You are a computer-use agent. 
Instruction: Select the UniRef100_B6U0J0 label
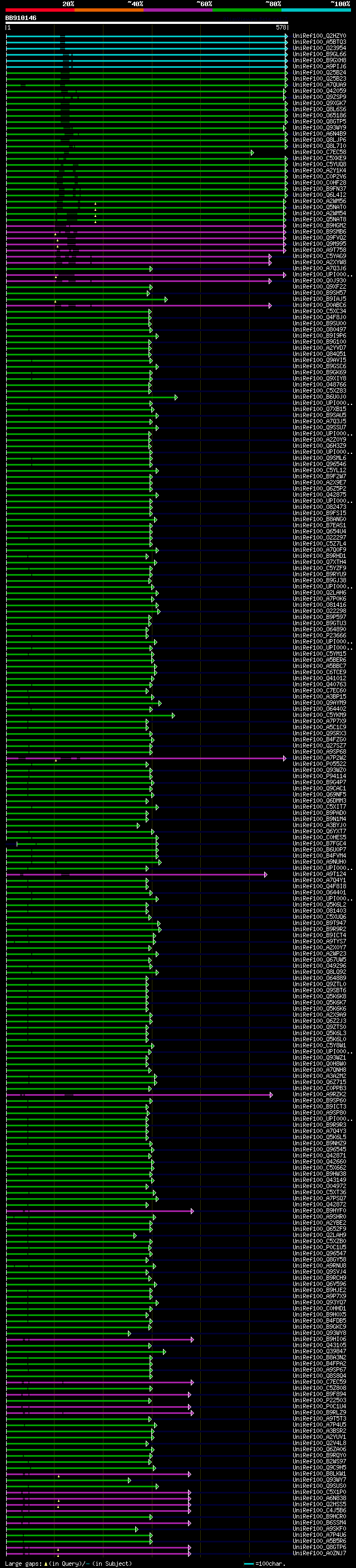[319, 397]
